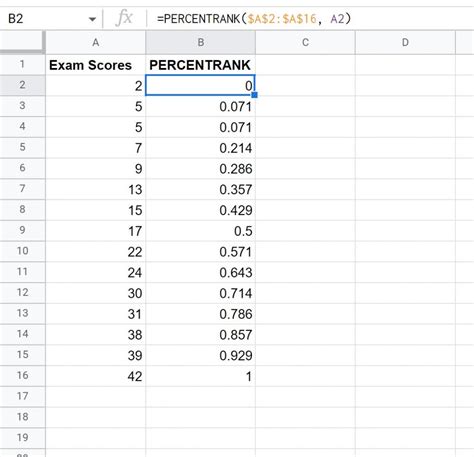
Task: Select row 19 header
Action: (22, 438)
